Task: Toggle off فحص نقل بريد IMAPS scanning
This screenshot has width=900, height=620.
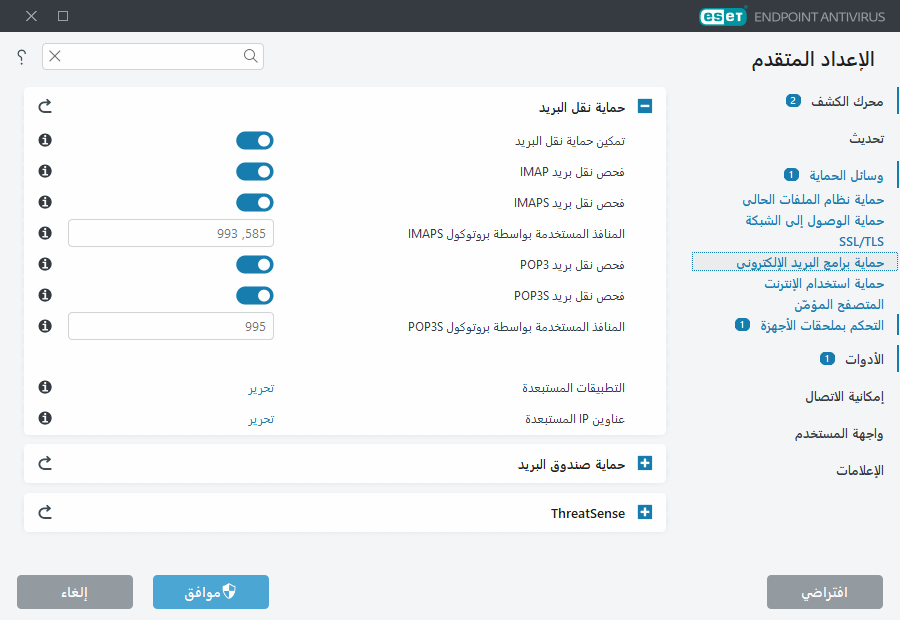Action: coord(255,202)
